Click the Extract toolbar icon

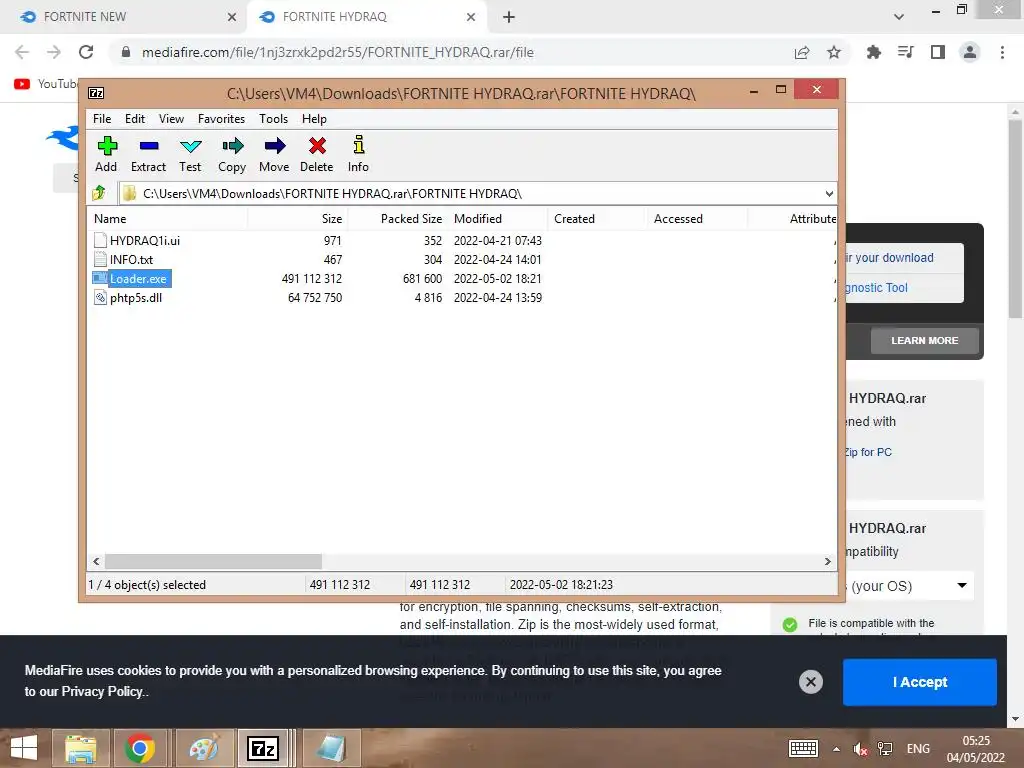pyautogui.click(x=149, y=146)
